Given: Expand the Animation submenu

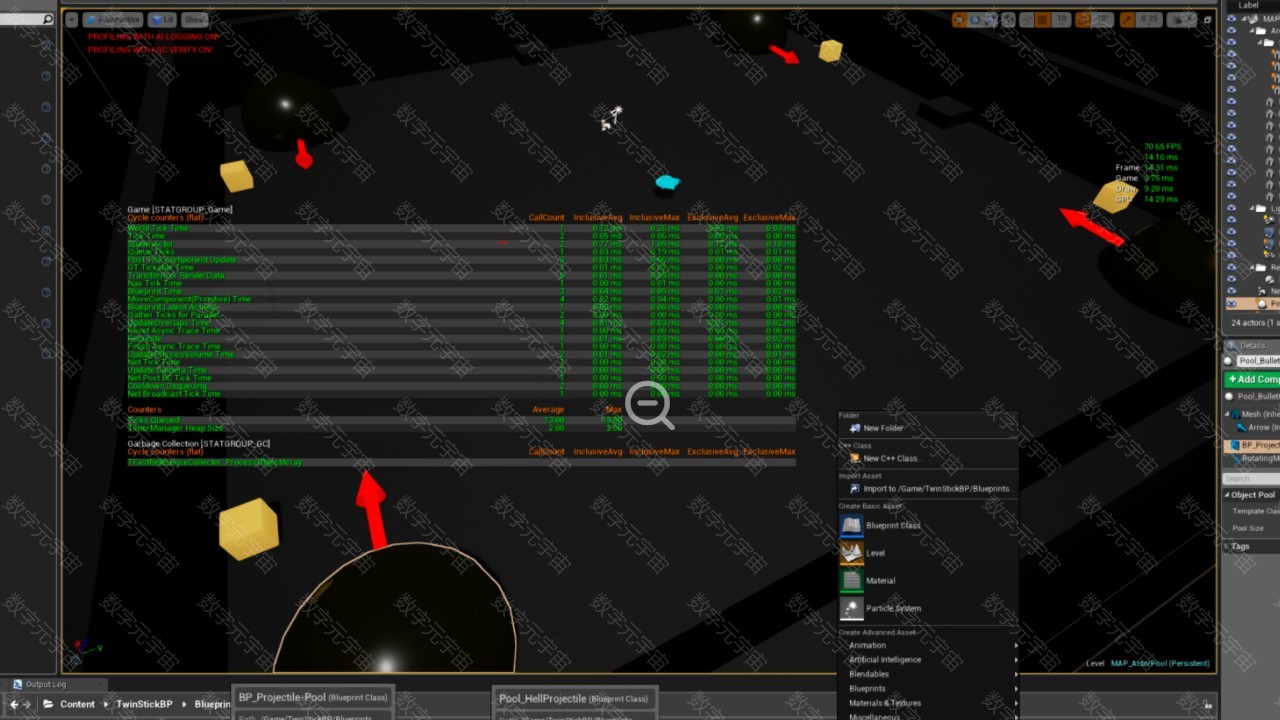Looking at the screenshot, I should (x=930, y=645).
